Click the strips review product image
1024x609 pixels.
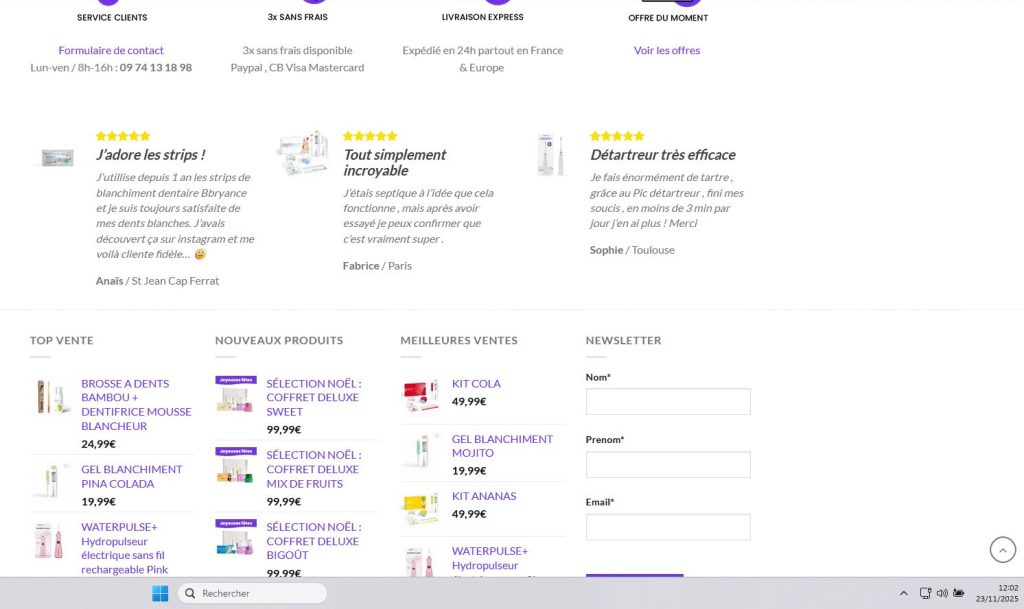[58, 158]
